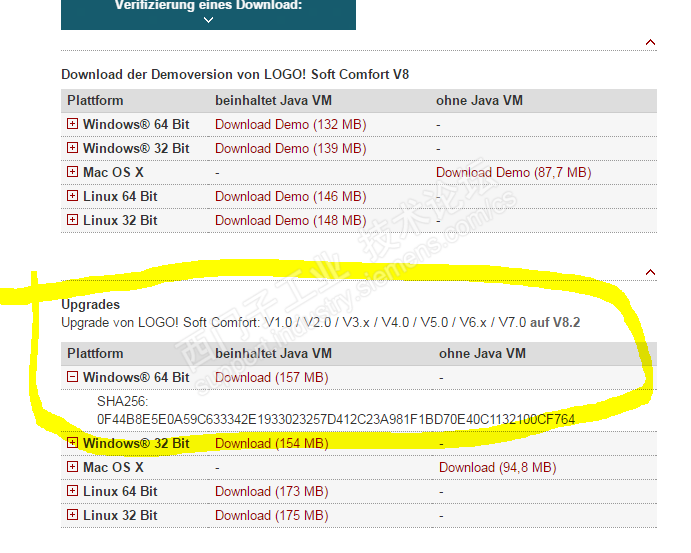Open Download Demo (87,7 MB) for Mac
Screen dimensions: 691x553
[x=514, y=173]
